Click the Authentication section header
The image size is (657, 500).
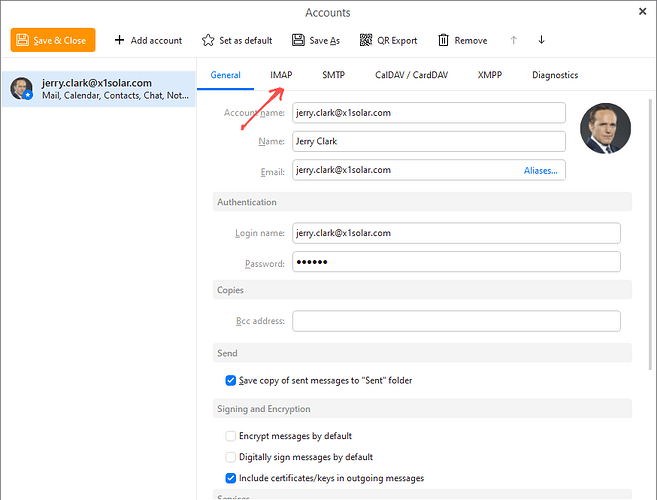tap(422, 202)
